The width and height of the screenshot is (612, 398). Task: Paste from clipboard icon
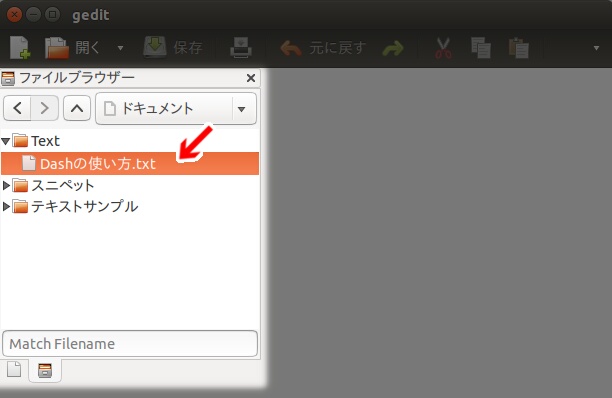click(x=519, y=48)
